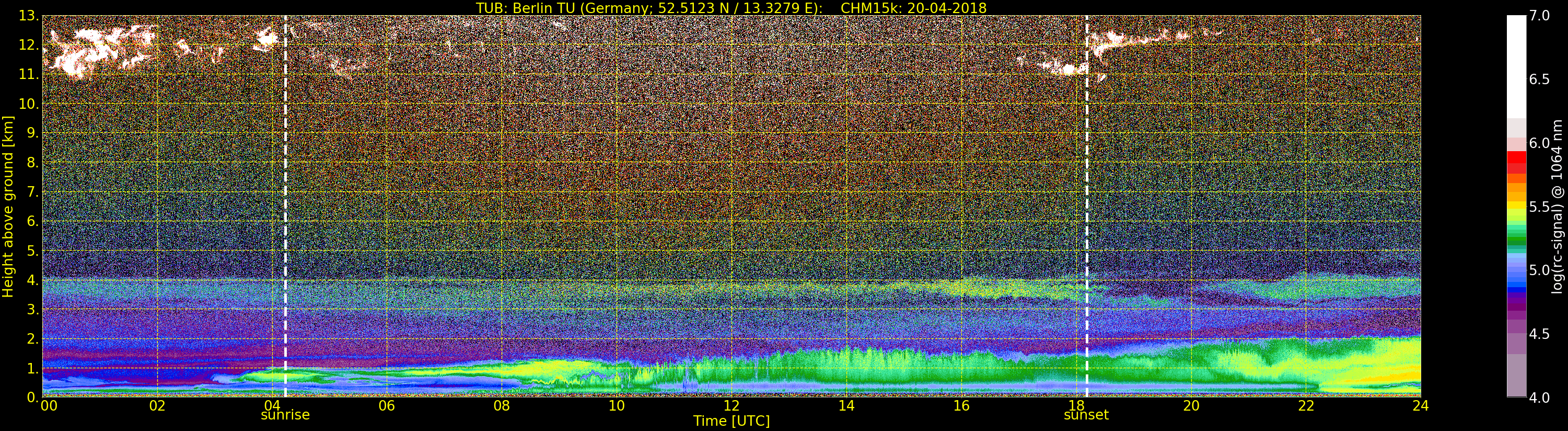Click the x-axis tick label '00'
Screen dimensions: 1568x431
coord(49,406)
